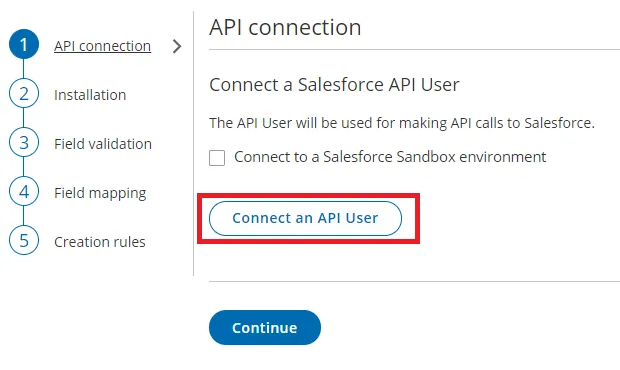Viewport: 620px width, 370px height.
Task: Click the chevron arrow beside API connection
Action: tap(177, 46)
